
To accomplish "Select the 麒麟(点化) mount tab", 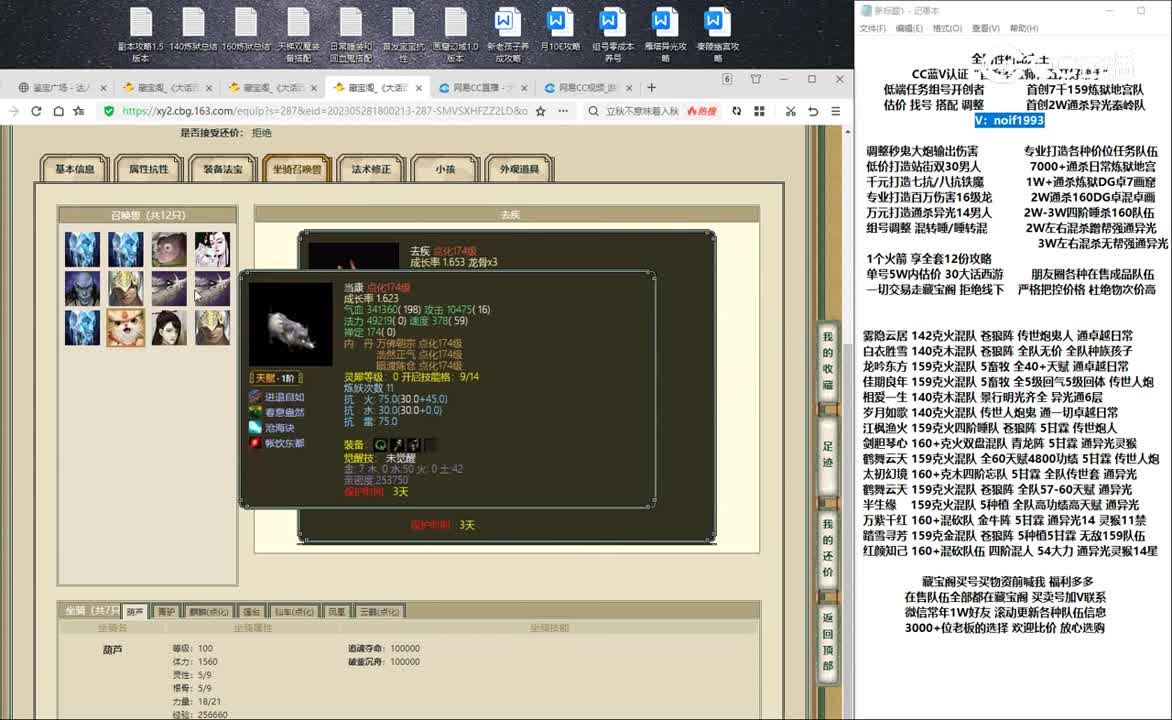I will [209, 612].
